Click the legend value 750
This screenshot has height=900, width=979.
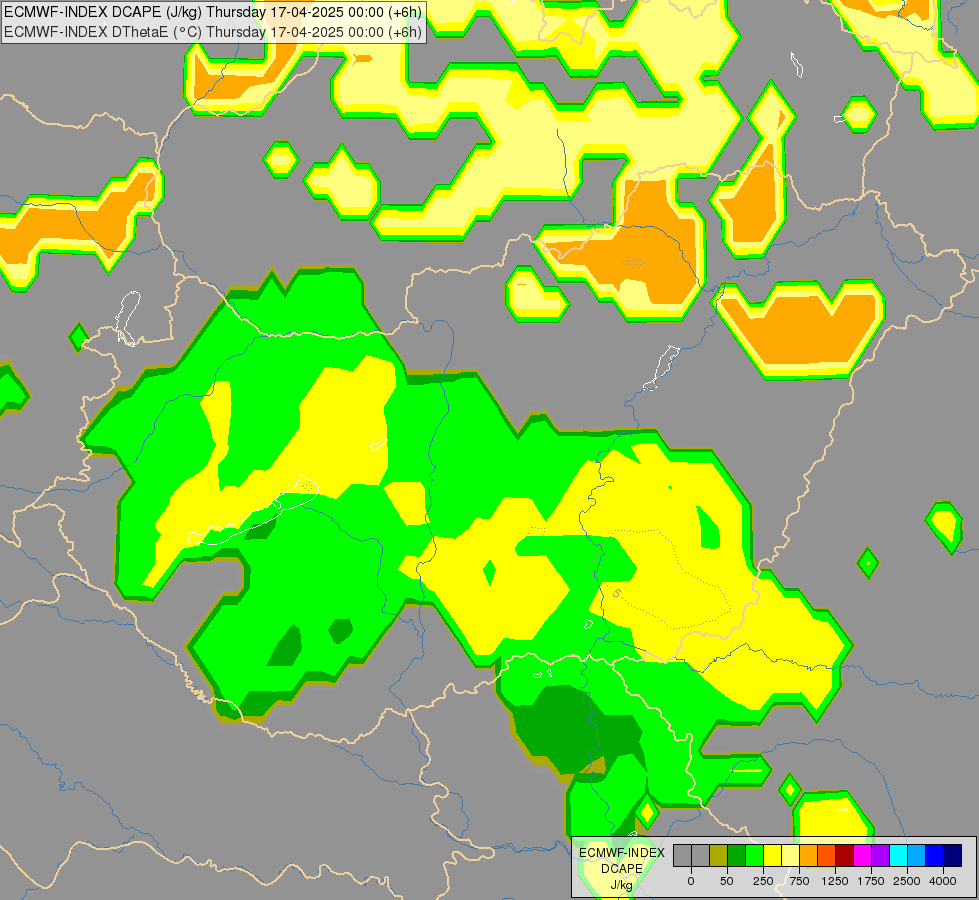[799, 881]
